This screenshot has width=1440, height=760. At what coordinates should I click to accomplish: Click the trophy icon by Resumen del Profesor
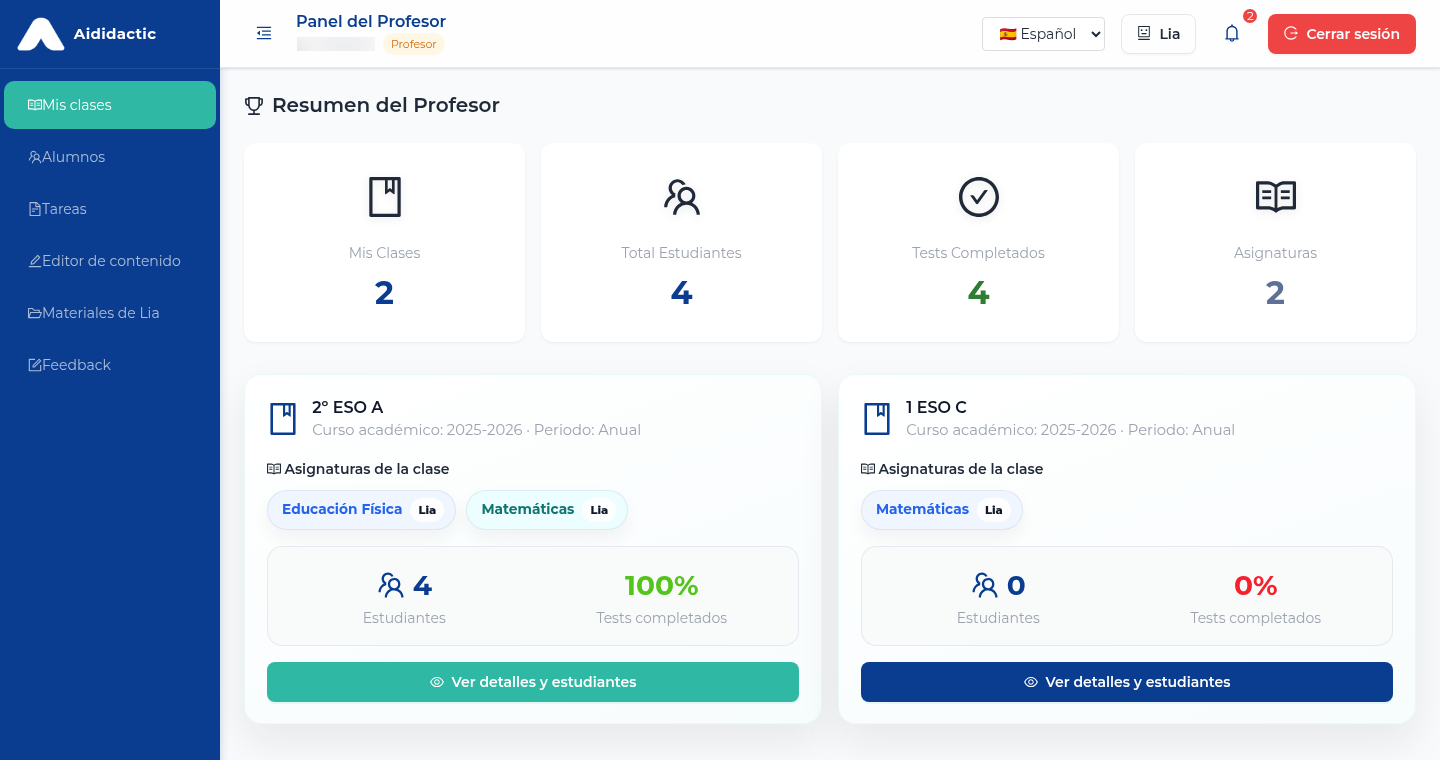click(254, 105)
